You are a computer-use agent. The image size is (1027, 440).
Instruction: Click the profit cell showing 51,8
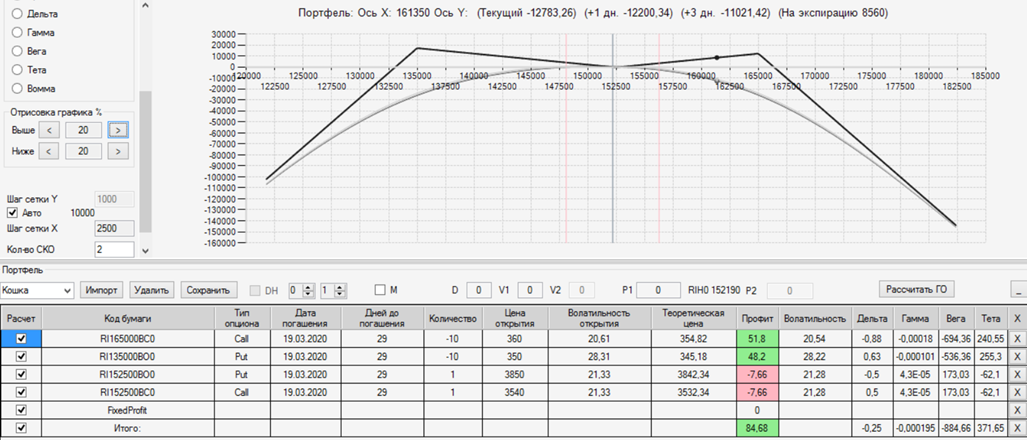756,339
